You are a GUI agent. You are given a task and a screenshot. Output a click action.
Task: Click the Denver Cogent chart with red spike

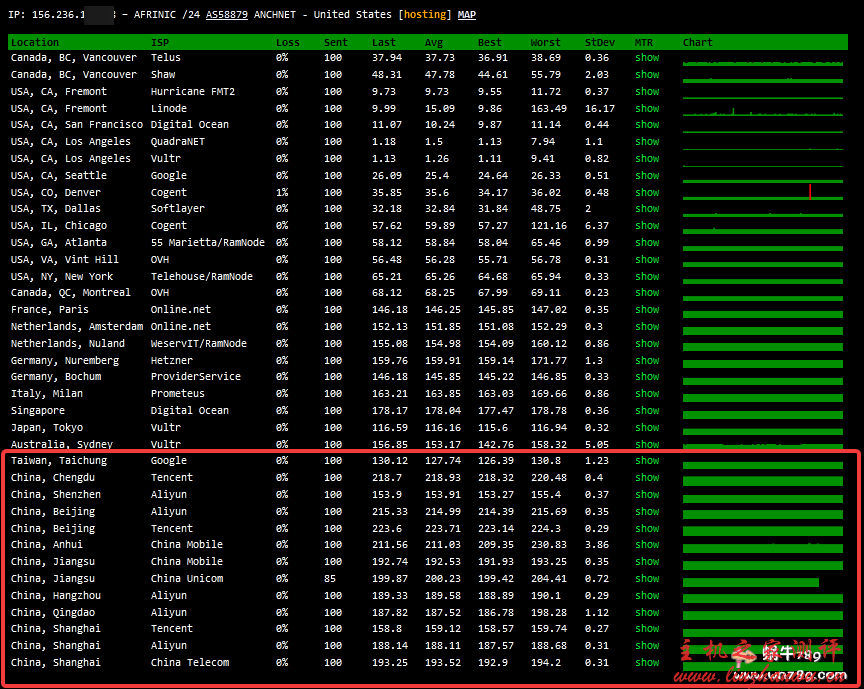[763, 192]
